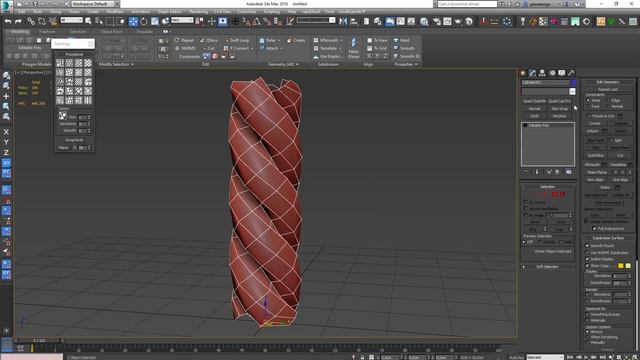
Task: Open the Display command panel tab
Action: point(562,73)
